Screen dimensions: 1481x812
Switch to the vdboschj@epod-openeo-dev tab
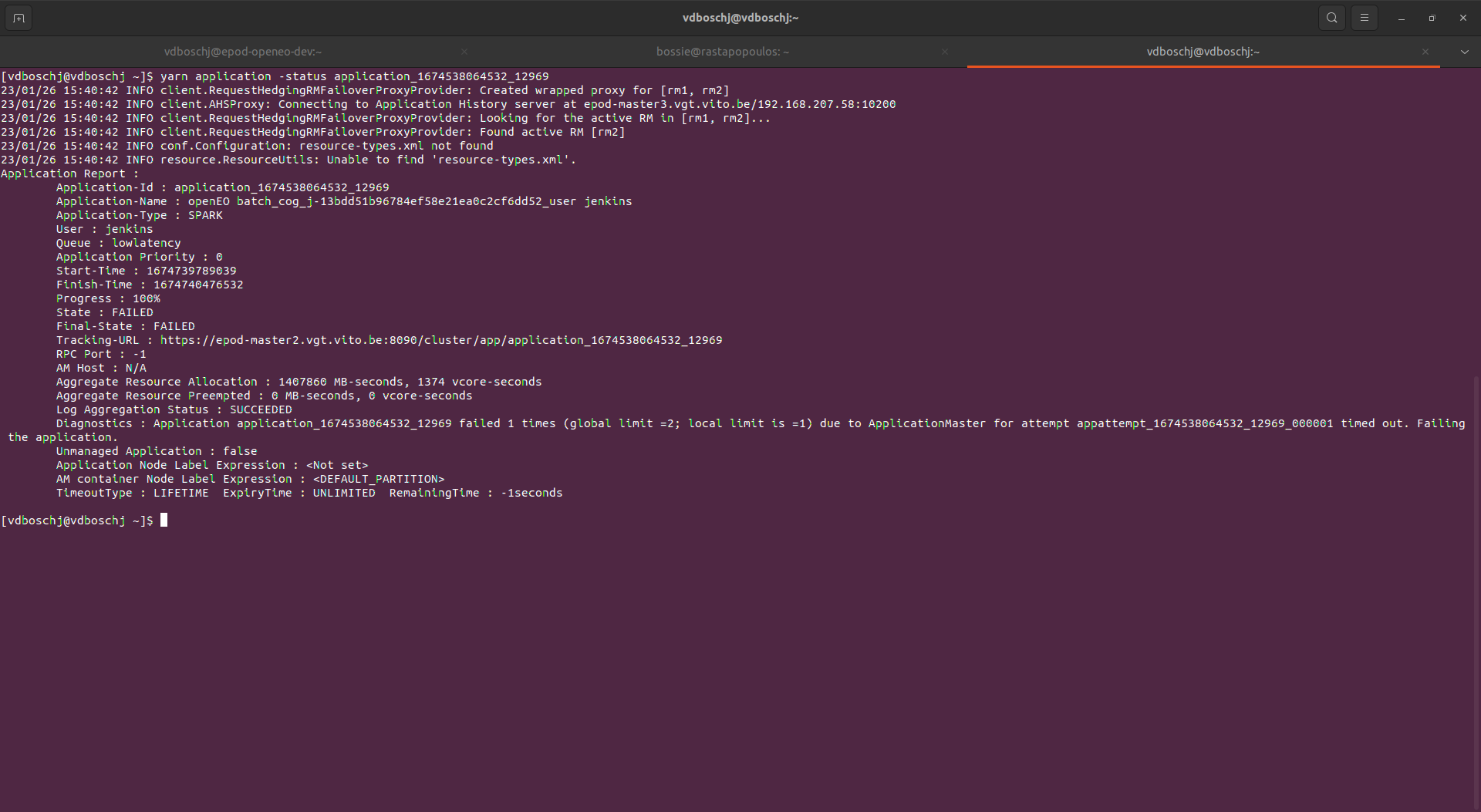[x=242, y=52]
